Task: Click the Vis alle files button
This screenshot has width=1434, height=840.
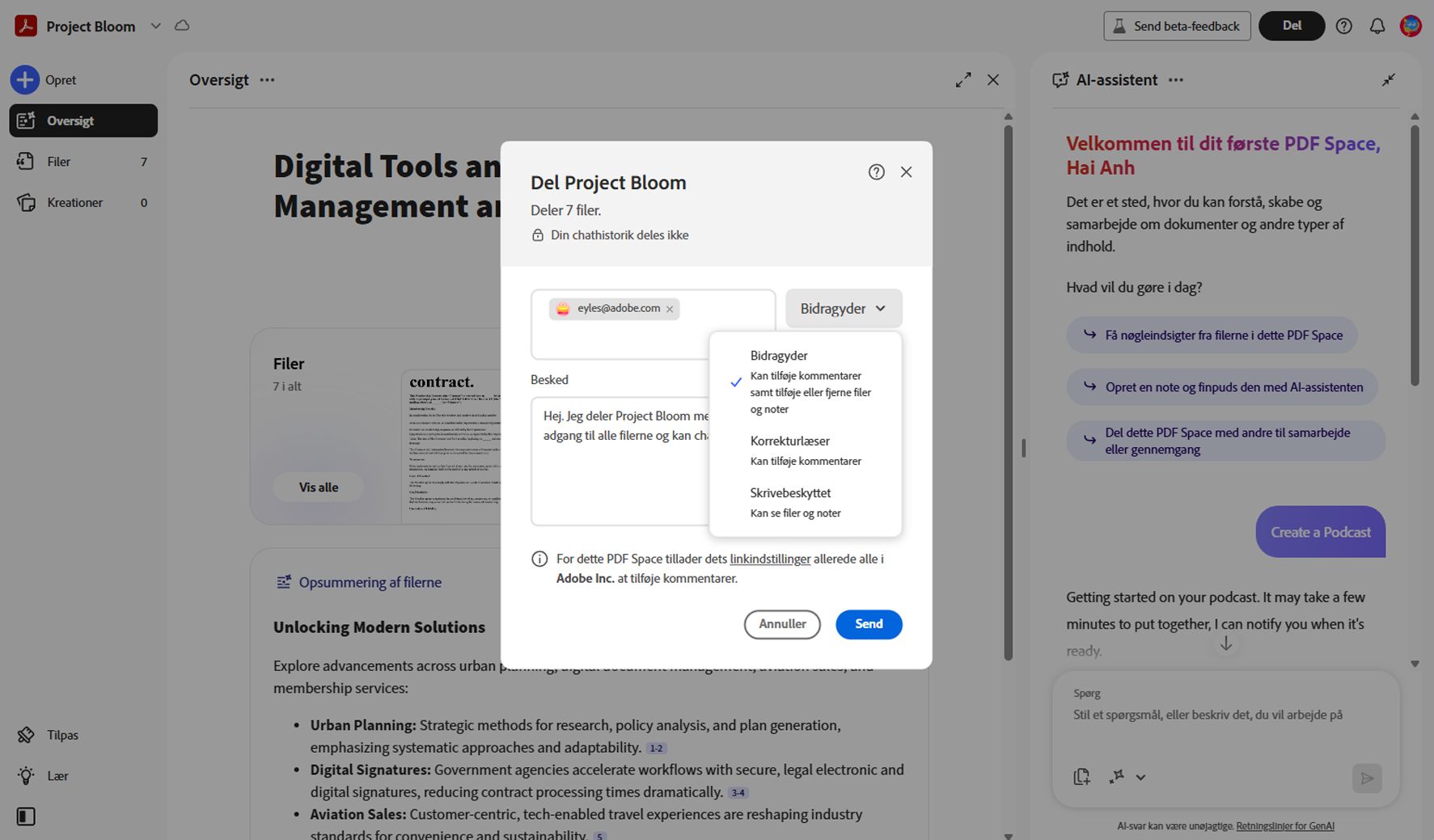Action: point(319,488)
